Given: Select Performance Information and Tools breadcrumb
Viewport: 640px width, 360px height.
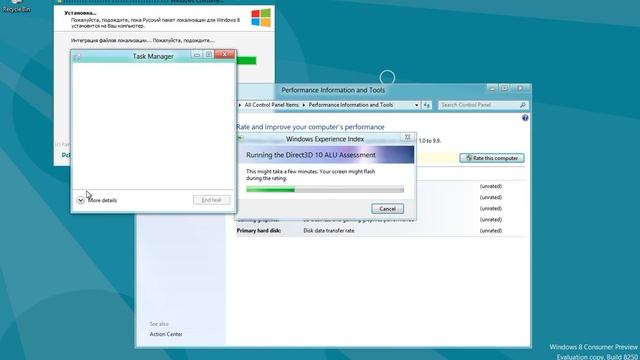Looking at the screenshot, I should (351, 105).
